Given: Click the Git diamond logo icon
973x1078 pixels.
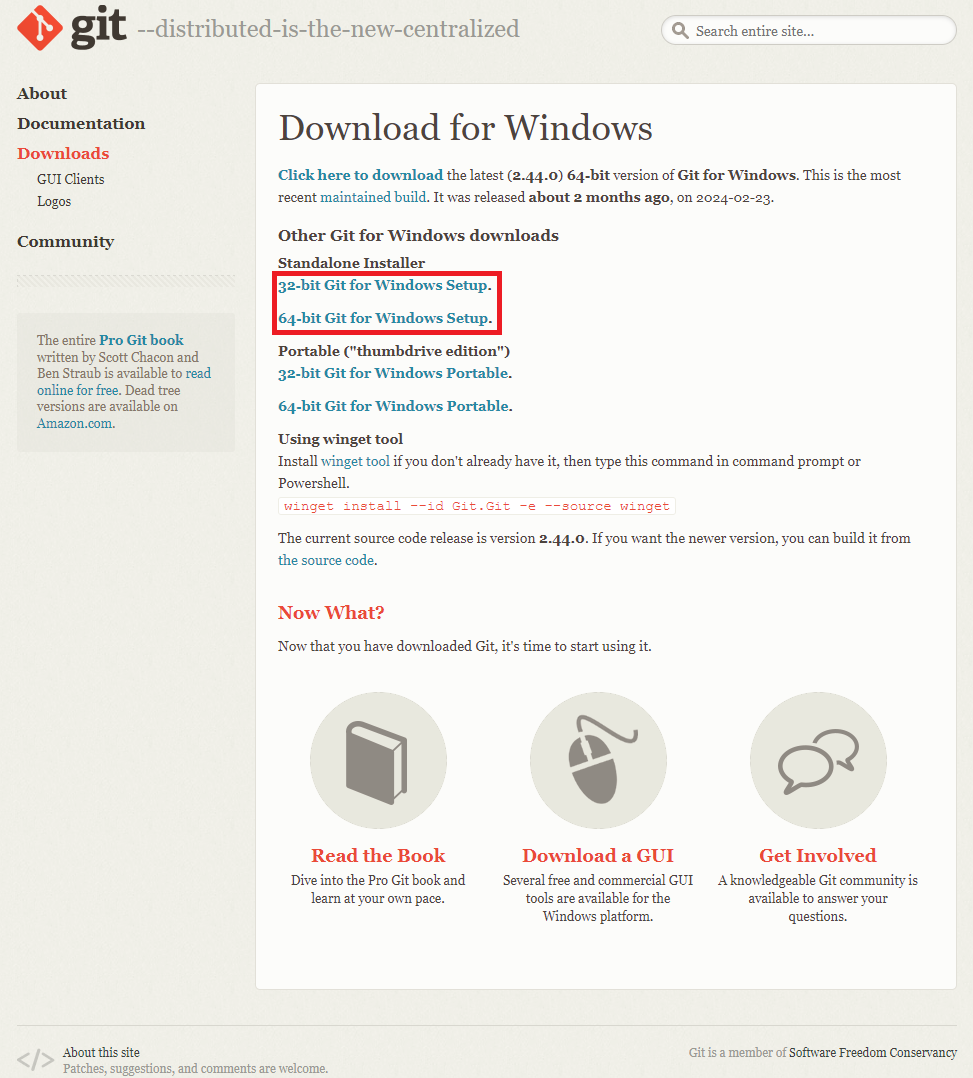Looking at the screenshot, I should click(40, 28).
